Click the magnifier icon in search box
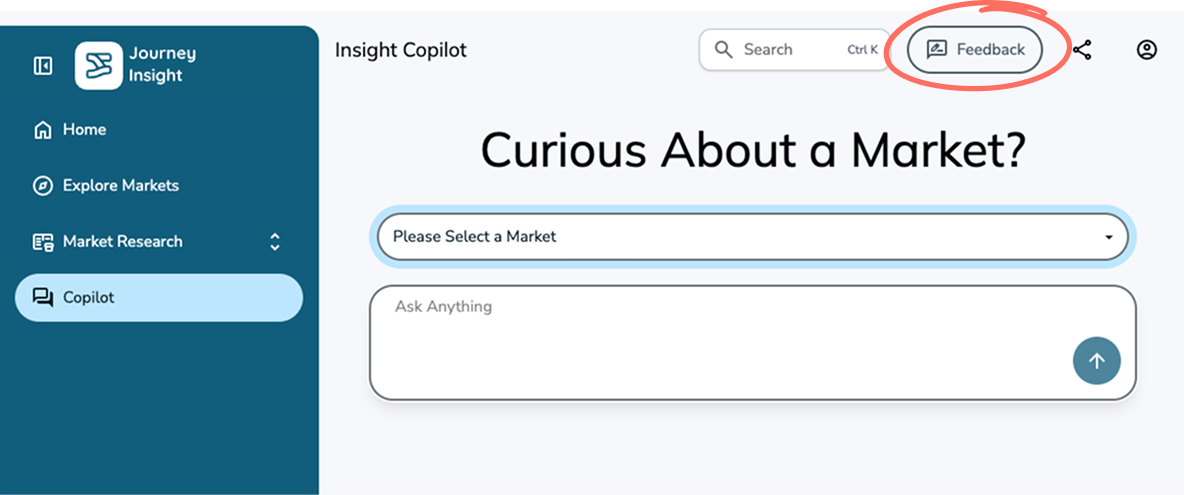 pyautogui.click(x=723, y=50)
